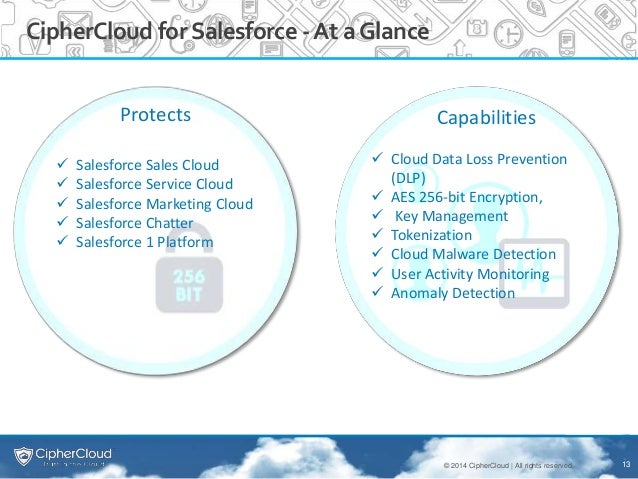
Task: Click checkmark beside Salesforce Sales Cloud
Action: 62,164
